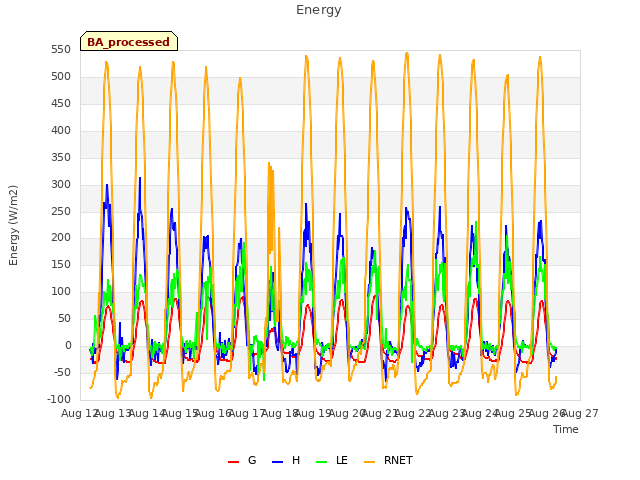Click the 100 y-axis tick label
Image resolution: width=640 pixels, height=480 pixels.
61,291
